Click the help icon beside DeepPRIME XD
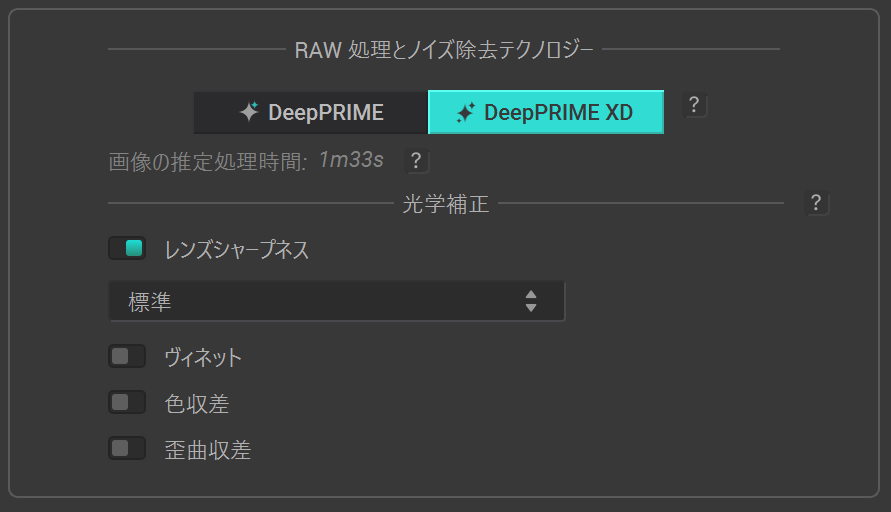The width and height of the screenshot is (891, 512). pos(695,105)
